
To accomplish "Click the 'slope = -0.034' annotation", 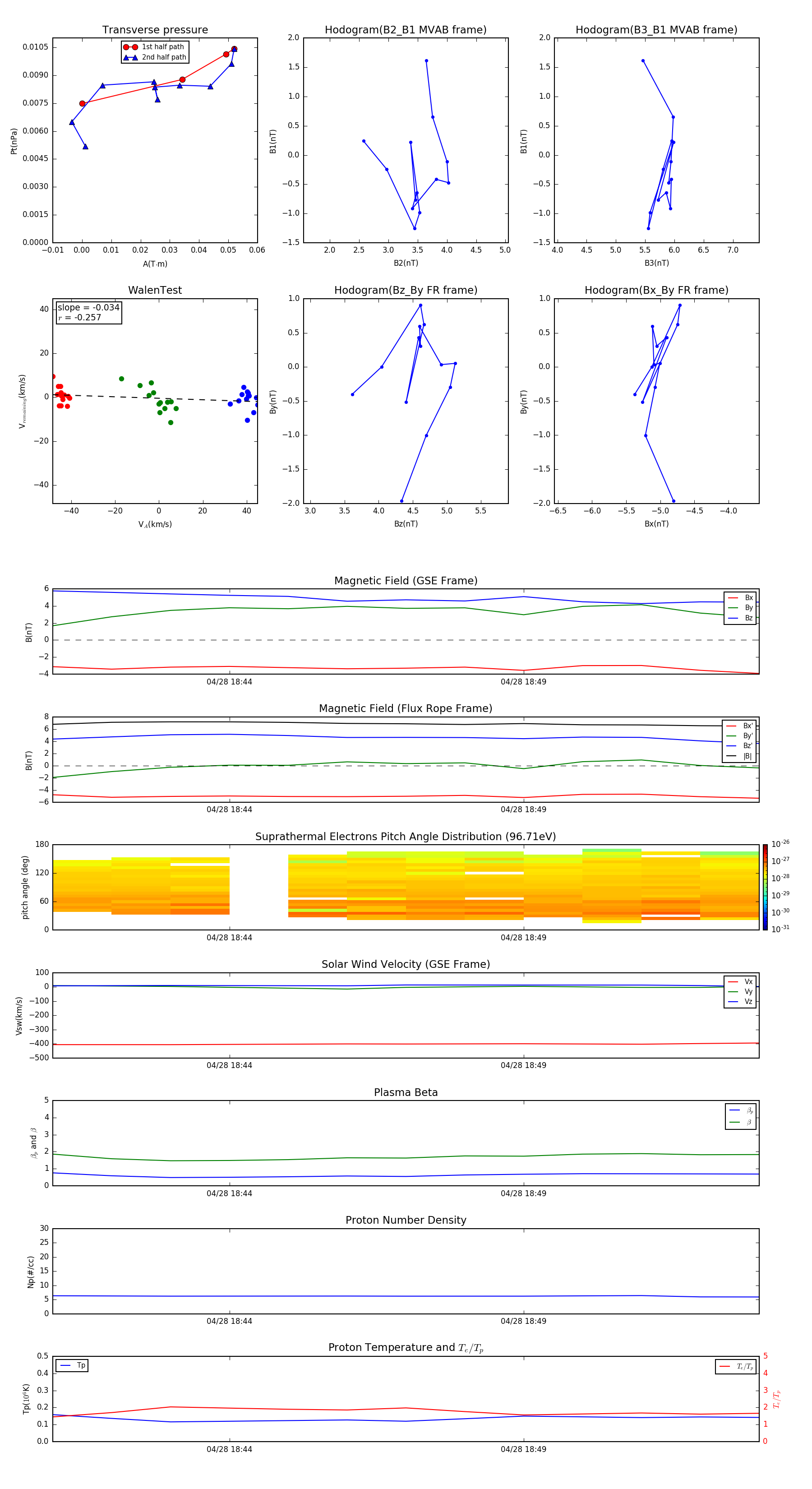I will tap(88, 308).
